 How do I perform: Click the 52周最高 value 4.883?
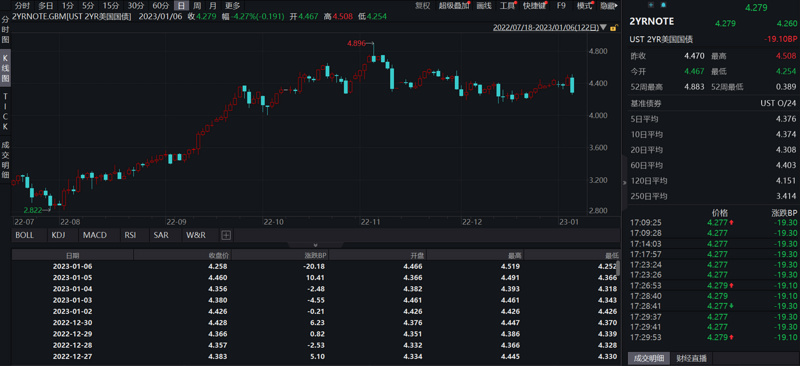click(x=694, y=87)
